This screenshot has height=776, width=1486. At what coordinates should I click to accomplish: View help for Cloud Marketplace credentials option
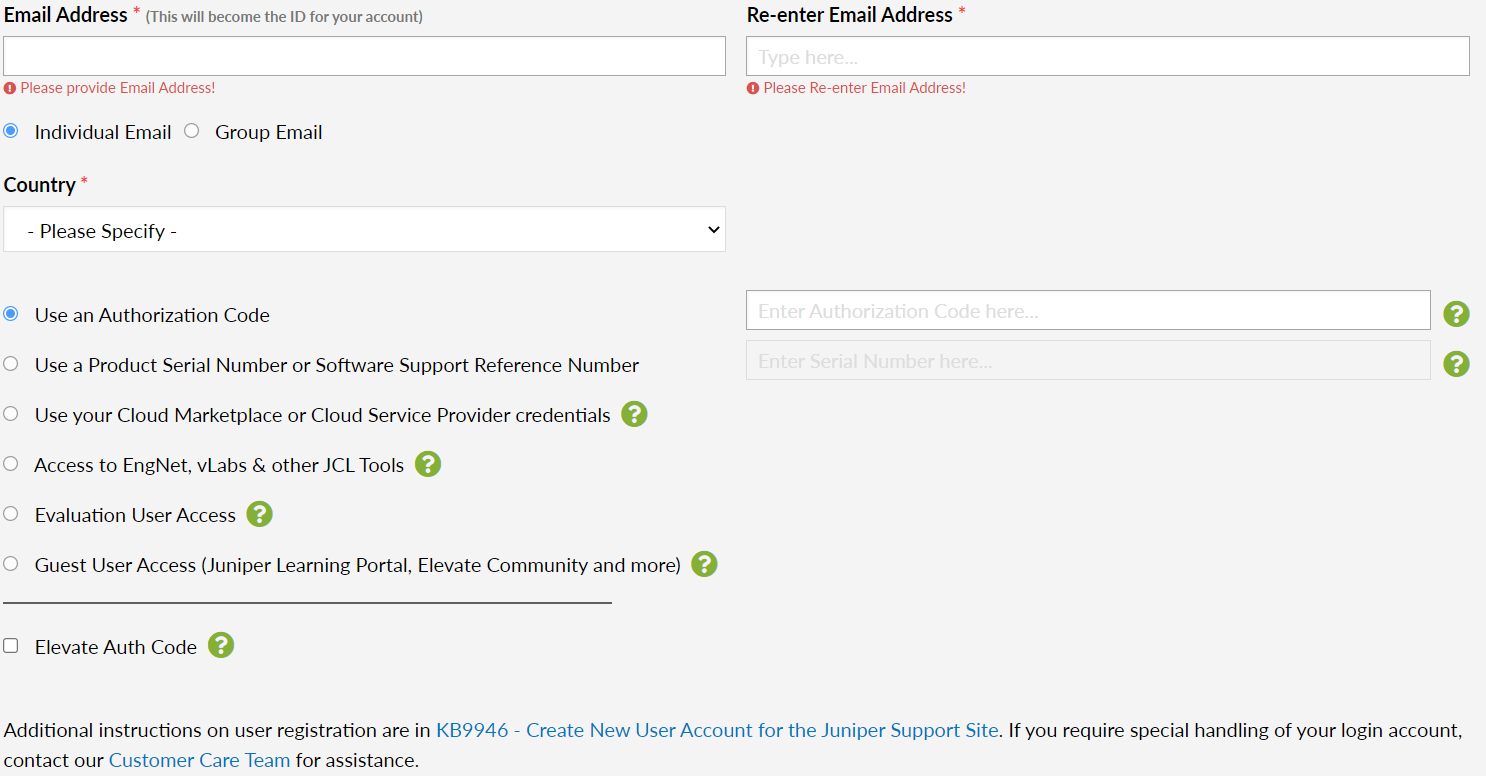coord(633,413)
